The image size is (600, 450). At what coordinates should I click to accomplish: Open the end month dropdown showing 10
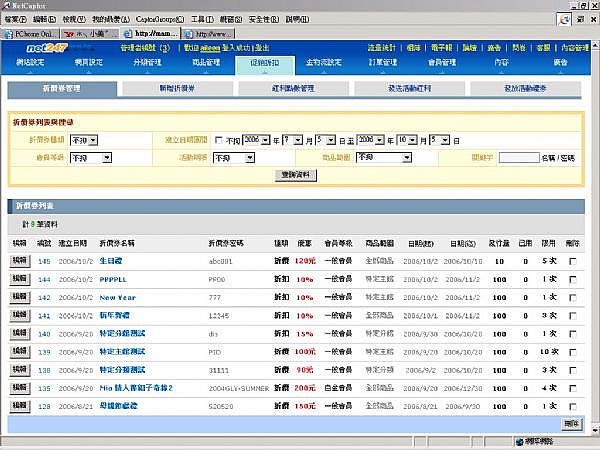coord(407,140)
